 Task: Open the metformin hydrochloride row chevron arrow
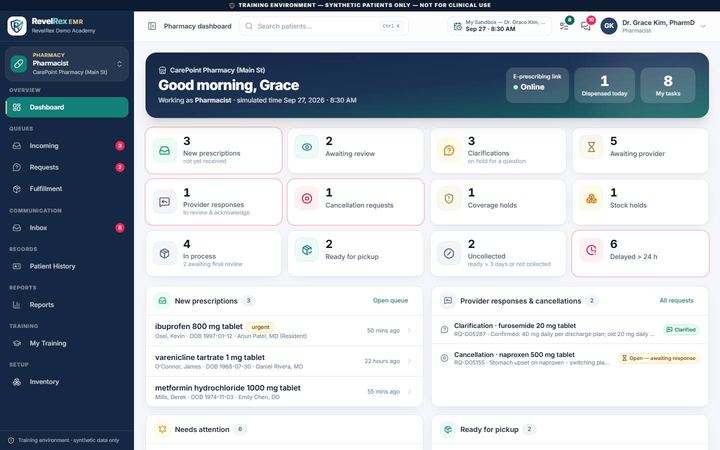pos(409,392)
